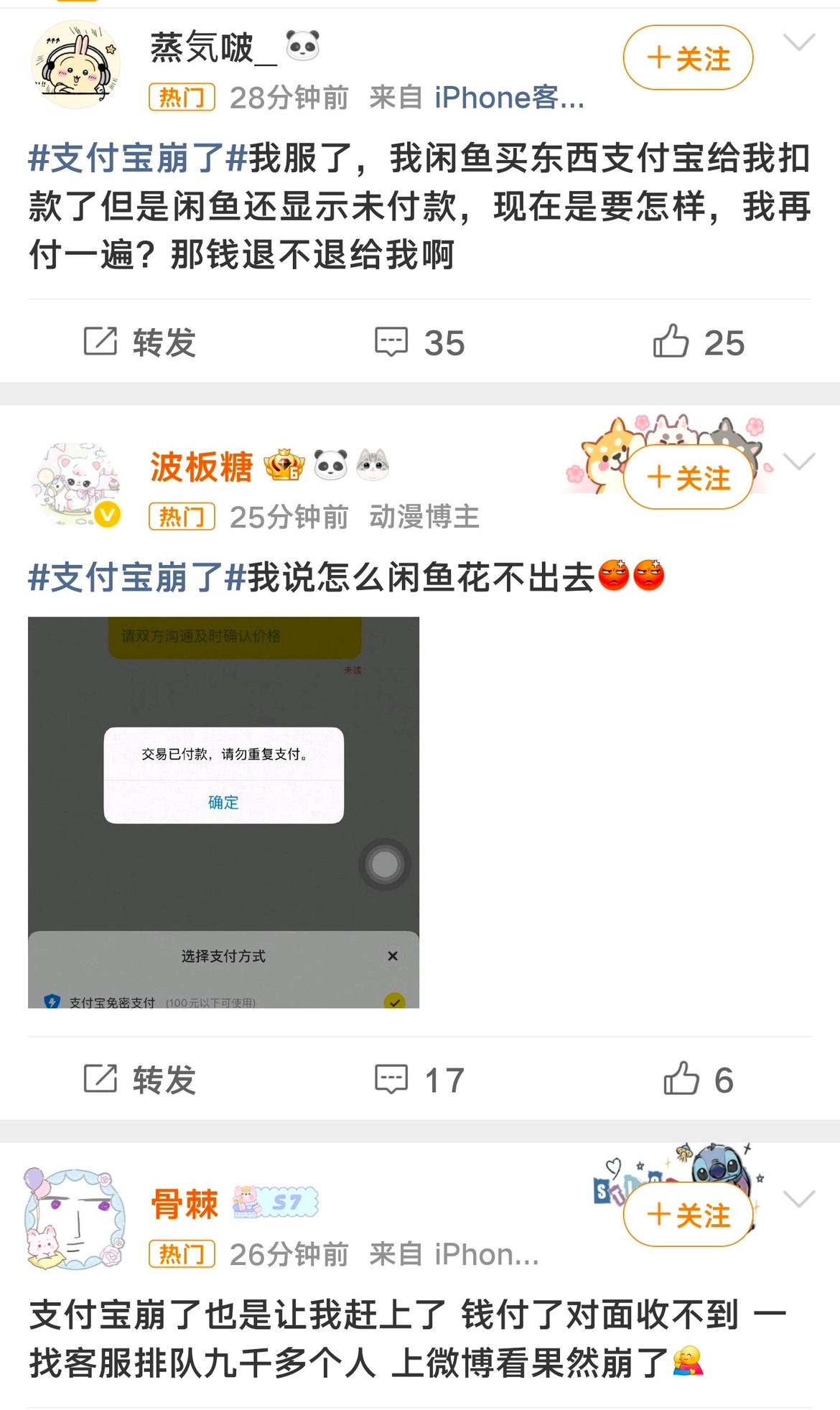Screen dimensions: 840x1410
Task: Open username link 波板糖
Action: click(x=202, y=467)
